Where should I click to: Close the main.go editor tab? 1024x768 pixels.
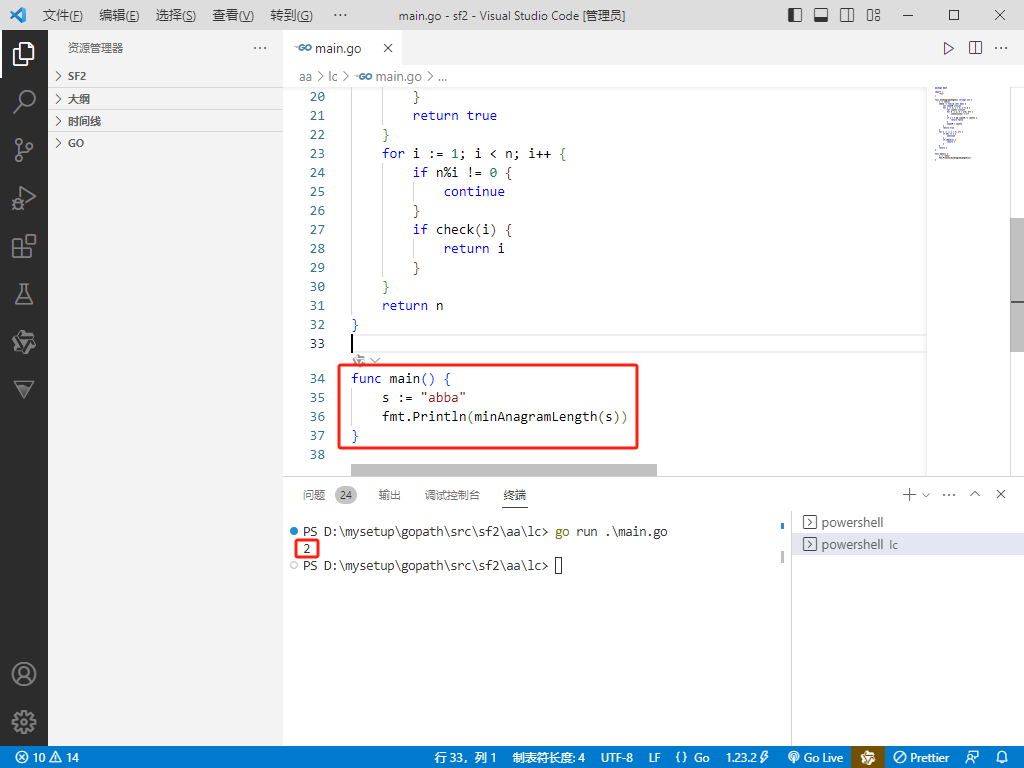pyautogui.click(x=388, y=48)
